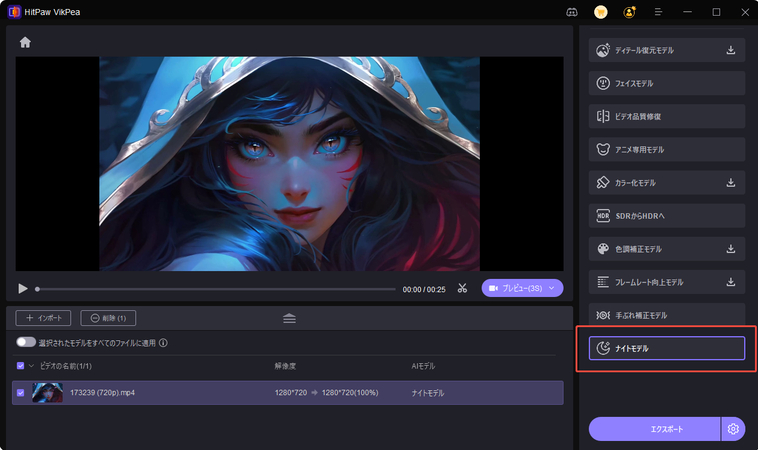Collapse the file list panel handle
The height and width of the screenshot is (450, 758).
tap(289, 318)
